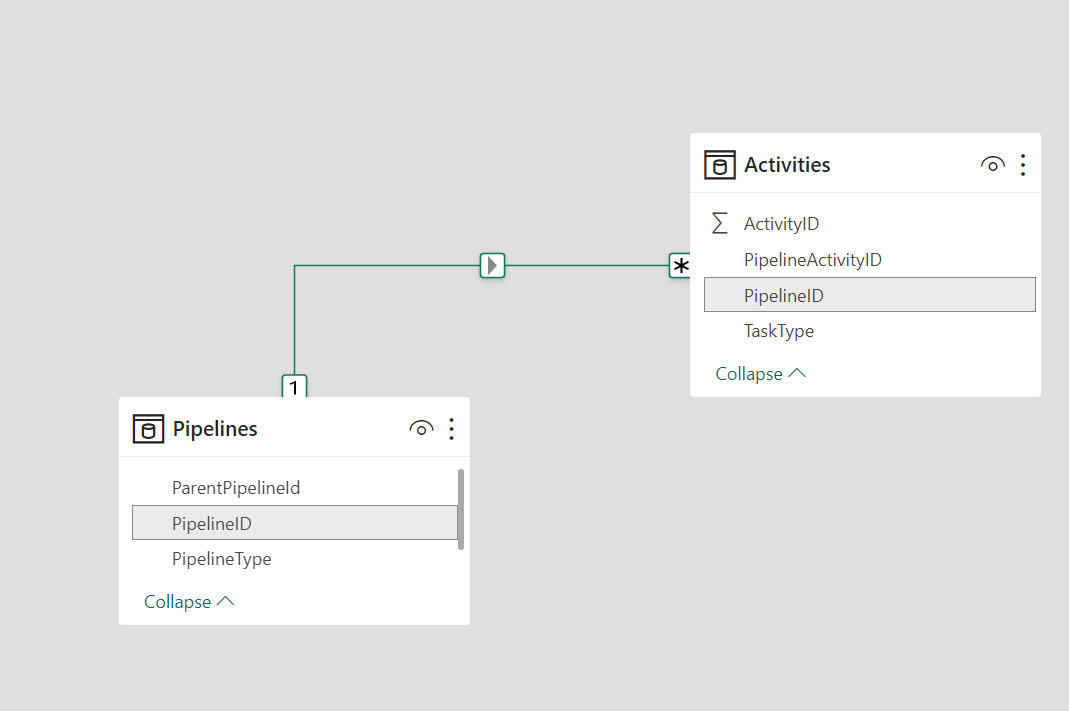This screenshot has width=1069, height=711.
Task: Select the PipelineActivityID field
Action: point(869,260)
